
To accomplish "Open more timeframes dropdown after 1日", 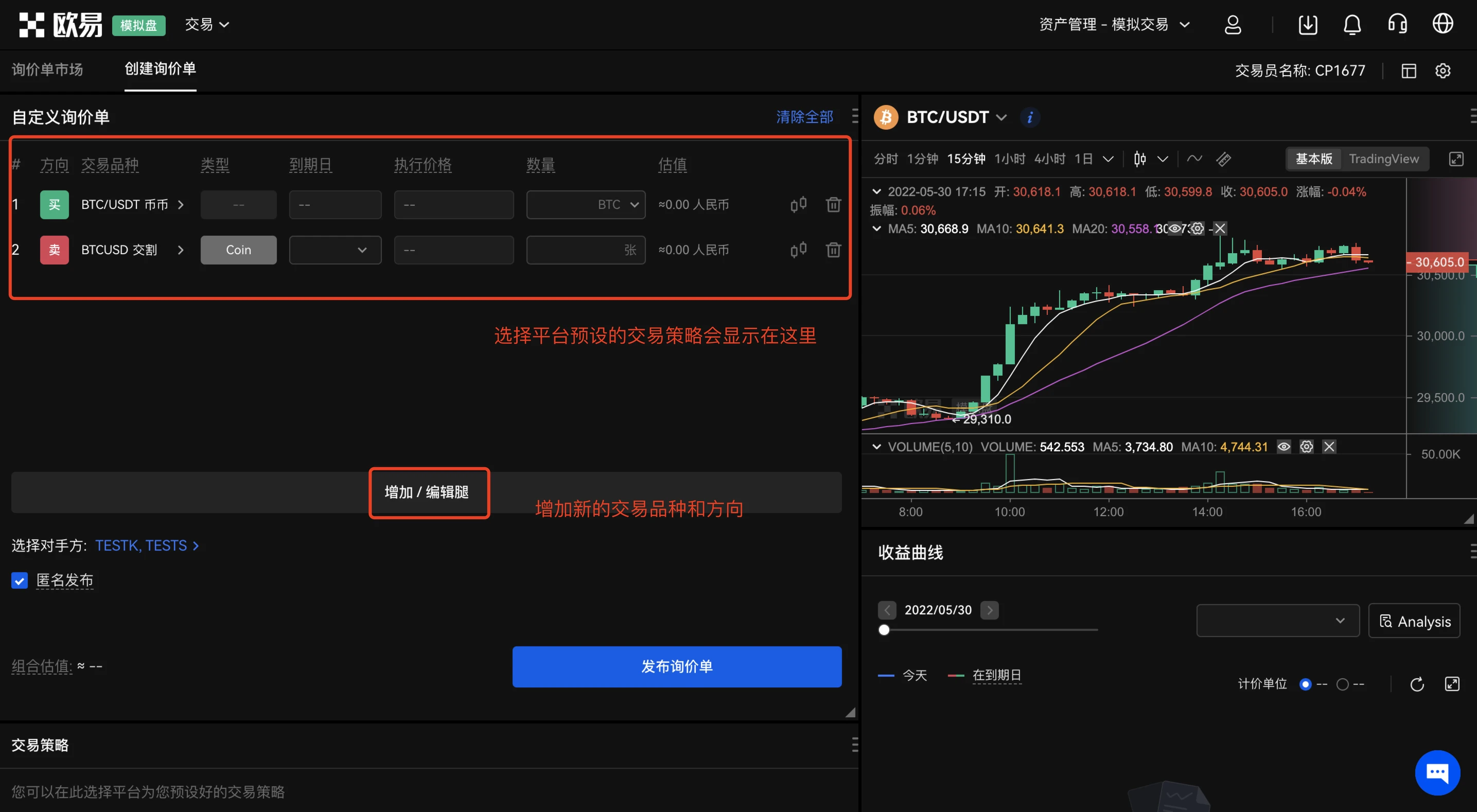I will pyautogui.click(x=1107, y=159).
